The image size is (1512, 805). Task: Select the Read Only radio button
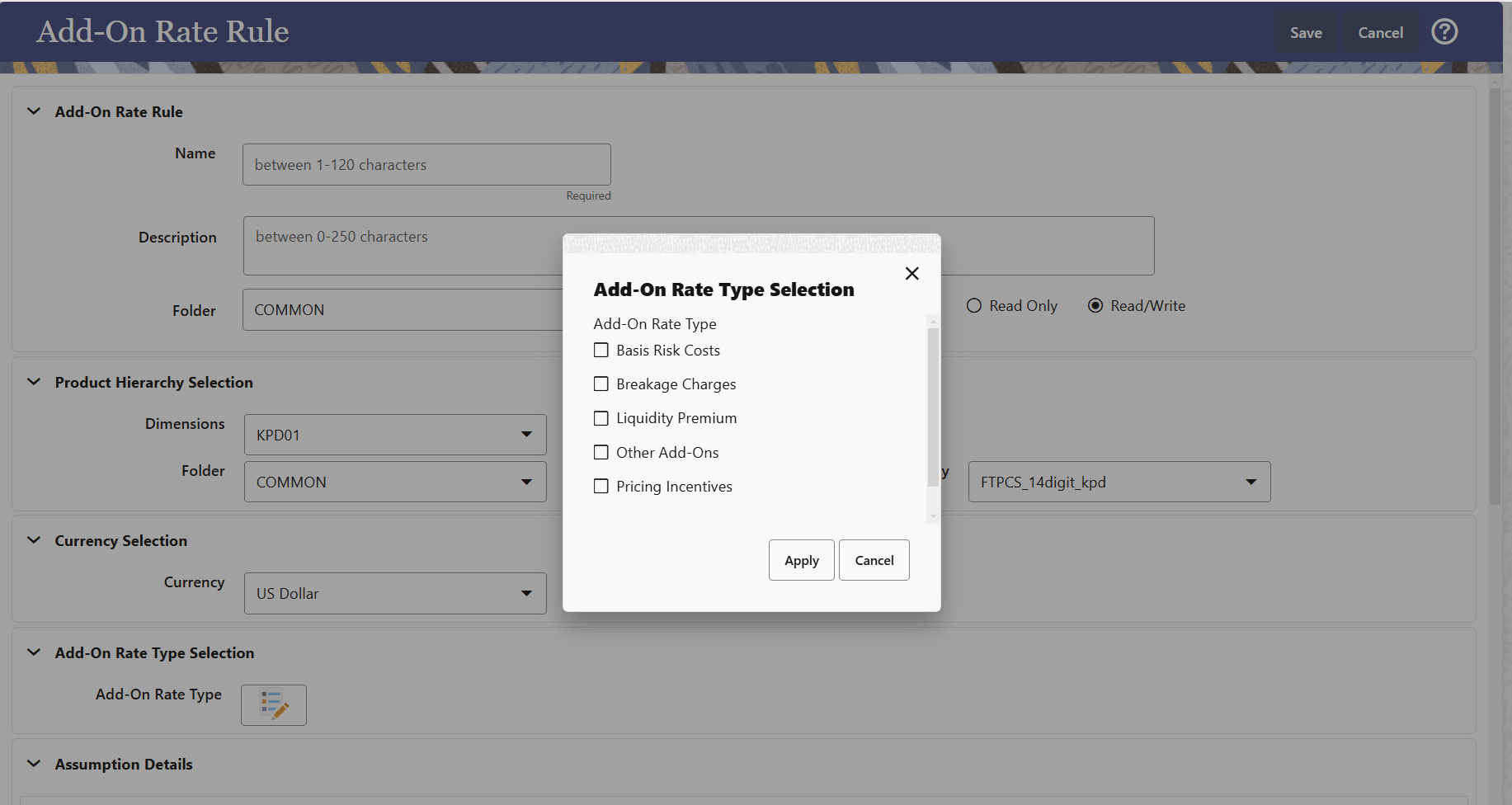(x=973, y=305)
